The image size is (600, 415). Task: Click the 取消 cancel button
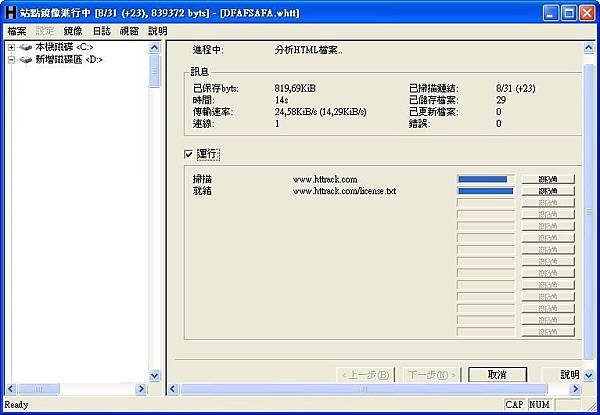tap(497, 374)
